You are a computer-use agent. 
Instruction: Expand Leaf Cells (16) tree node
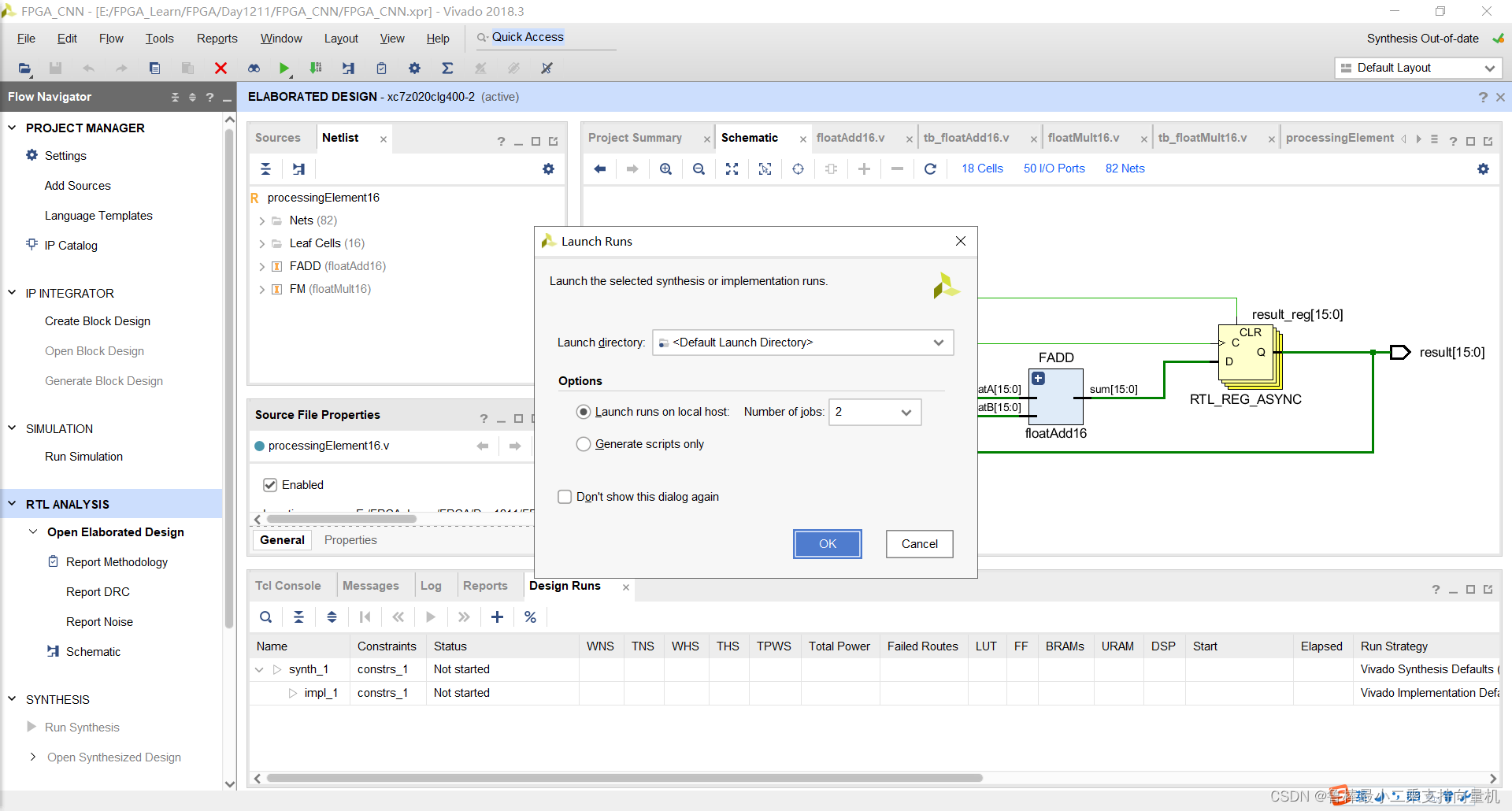point(261,244)
